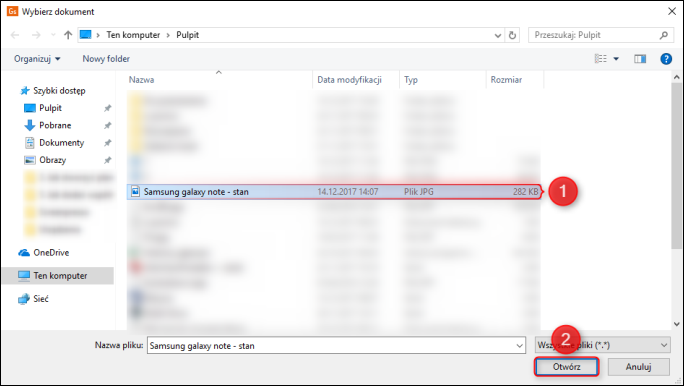Viewport: 684px width, 386px height.
Task: Click in the Nazwa pliku text field
Action: click(331, 345)
